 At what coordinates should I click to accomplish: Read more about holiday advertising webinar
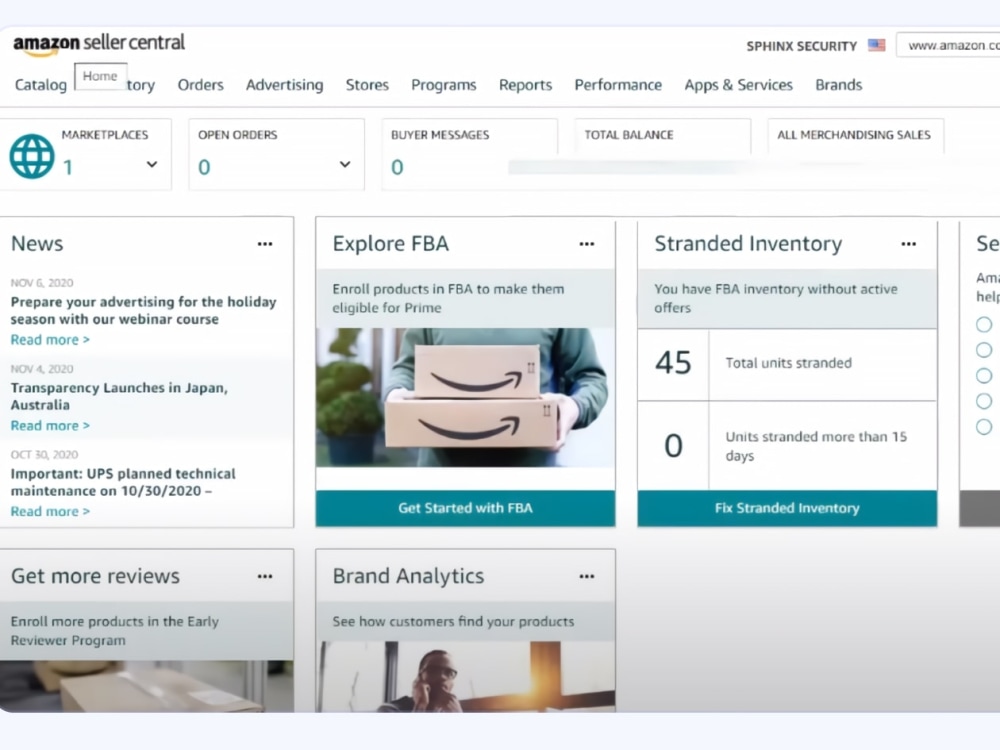point(50,340)
